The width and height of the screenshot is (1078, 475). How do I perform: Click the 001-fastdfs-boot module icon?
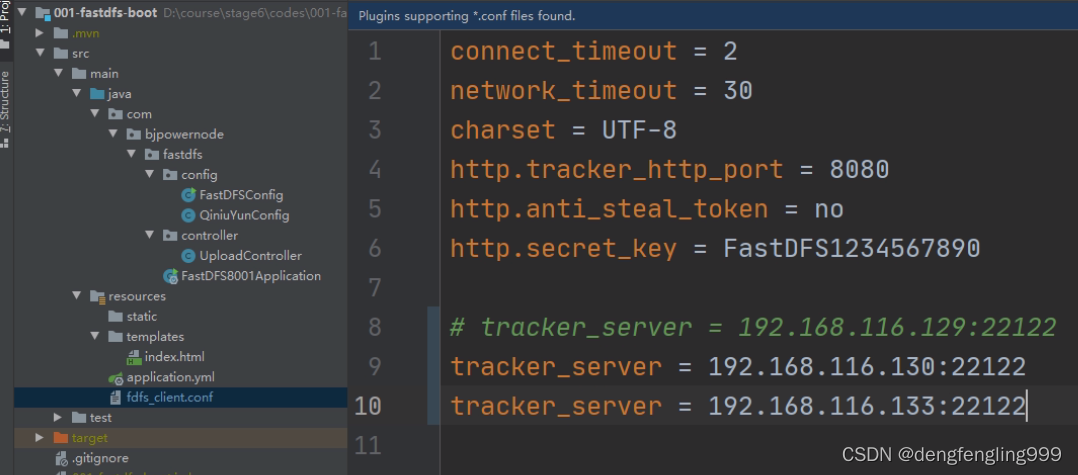point(43,13)
